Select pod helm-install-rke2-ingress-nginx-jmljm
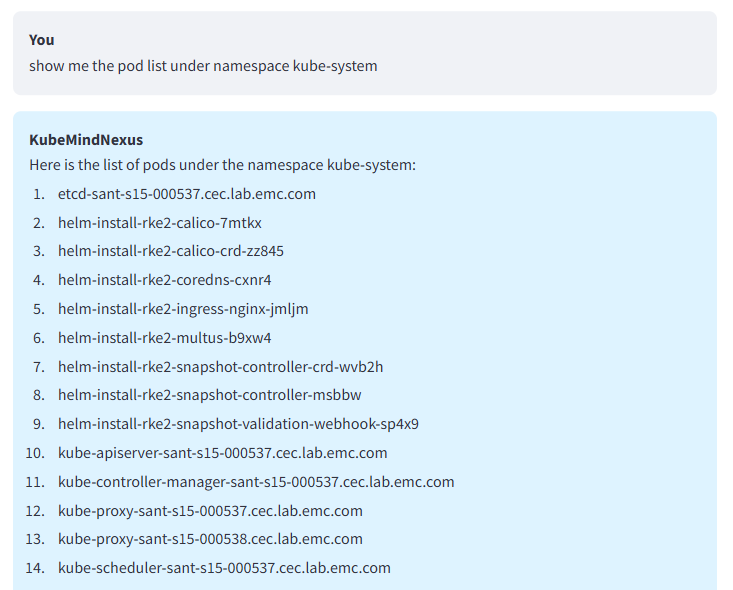This screenshot has width=733, height=590. click(183, 309)
